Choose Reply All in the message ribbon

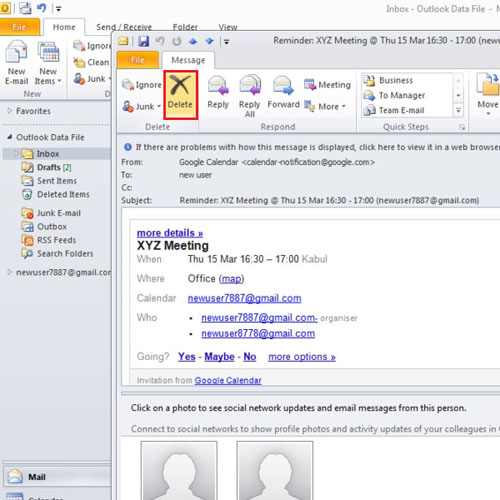pyautogui.click(x=250, y=96)
